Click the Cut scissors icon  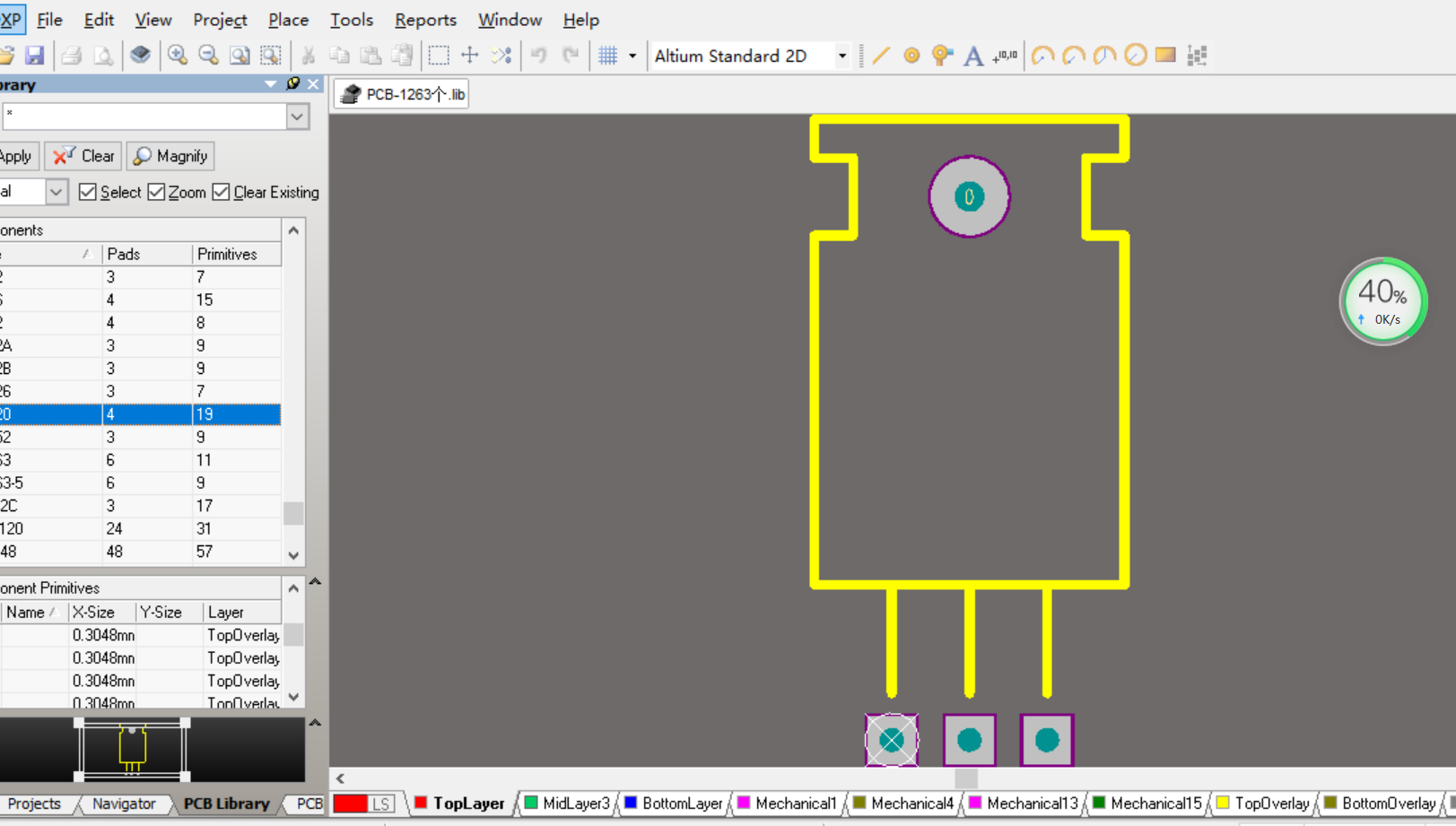309,56
